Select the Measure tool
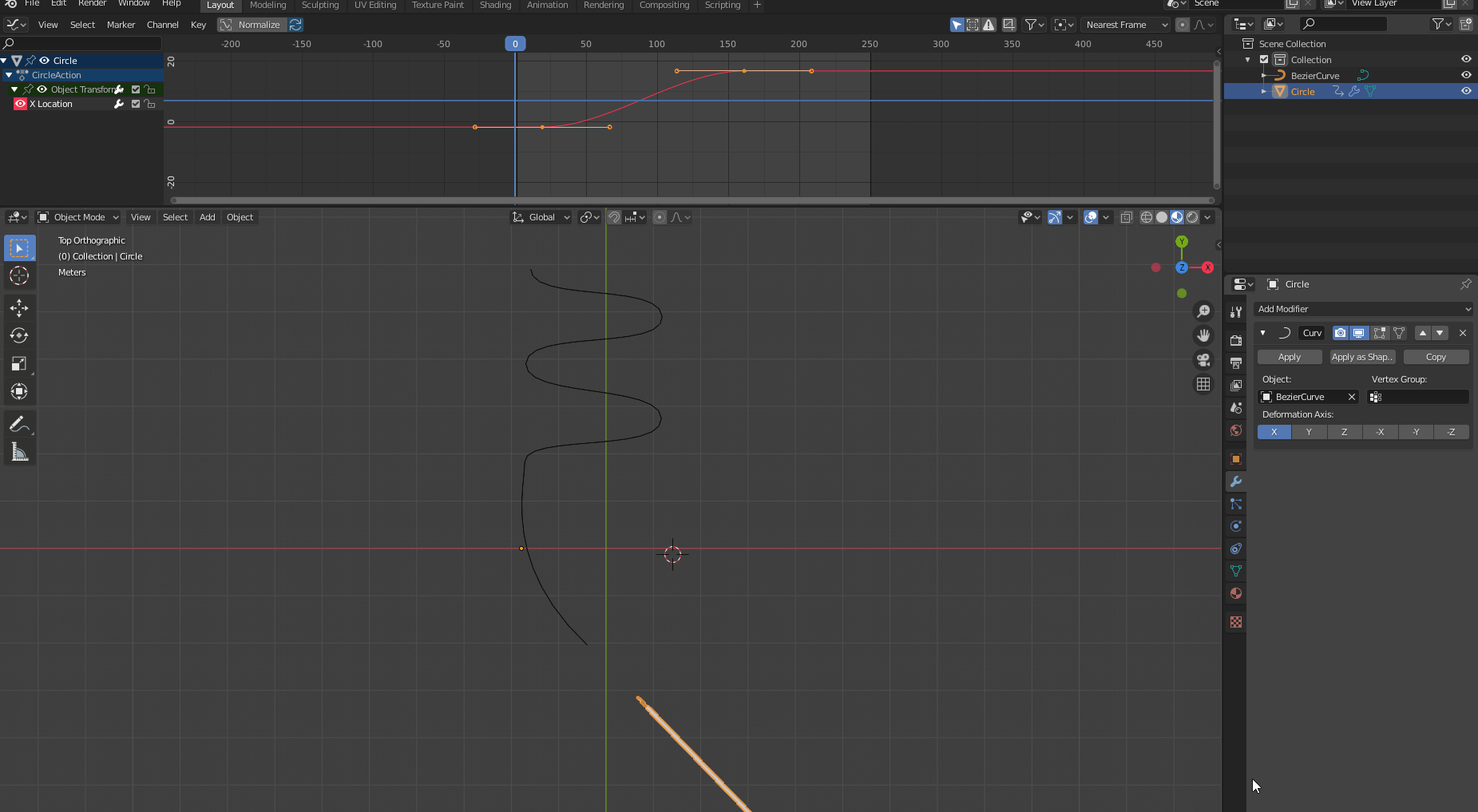Image resolution: width=1478 pixels, height=812 pixels. pyautogui.click(x=19, y=452)
